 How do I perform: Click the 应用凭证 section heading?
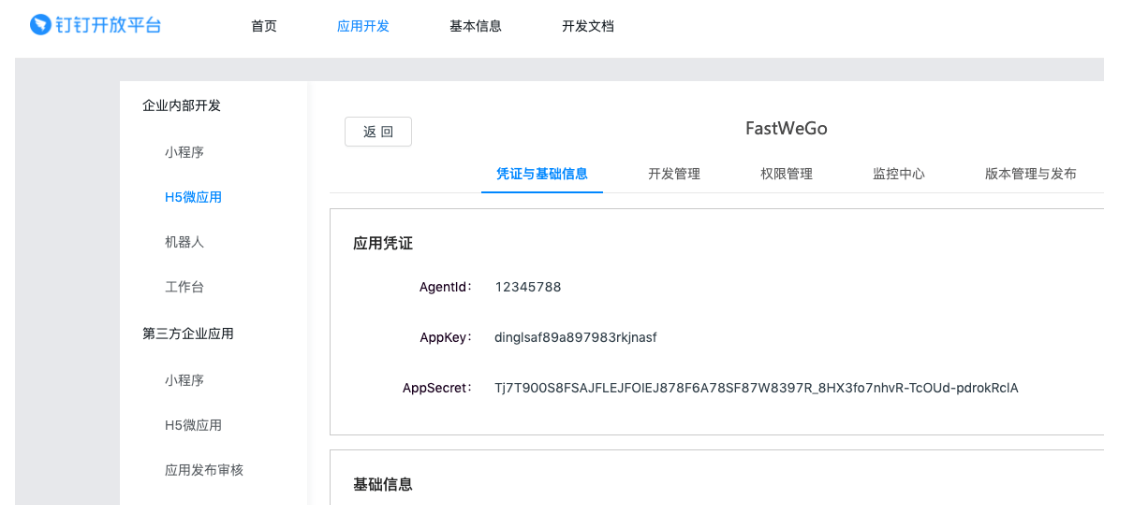point(382,243)
